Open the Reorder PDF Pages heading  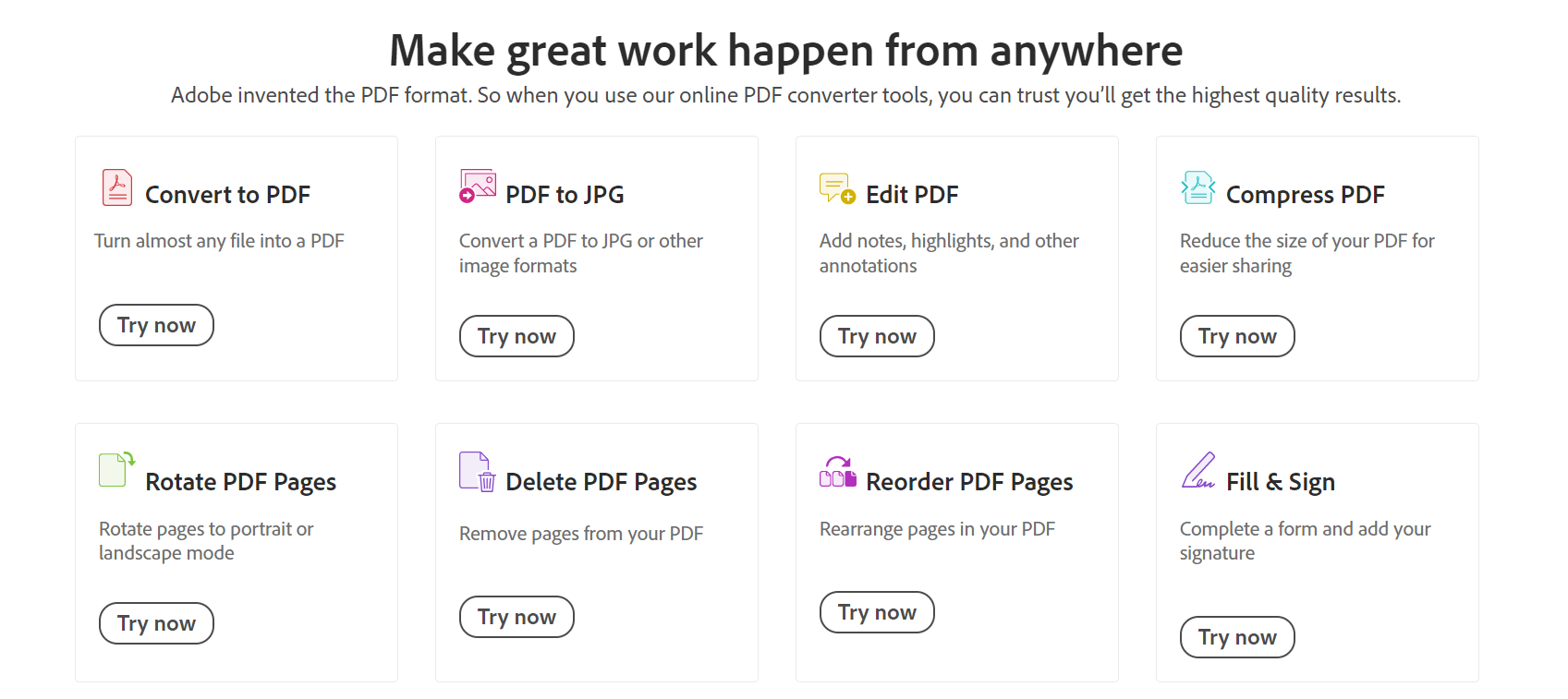(969, 482)
